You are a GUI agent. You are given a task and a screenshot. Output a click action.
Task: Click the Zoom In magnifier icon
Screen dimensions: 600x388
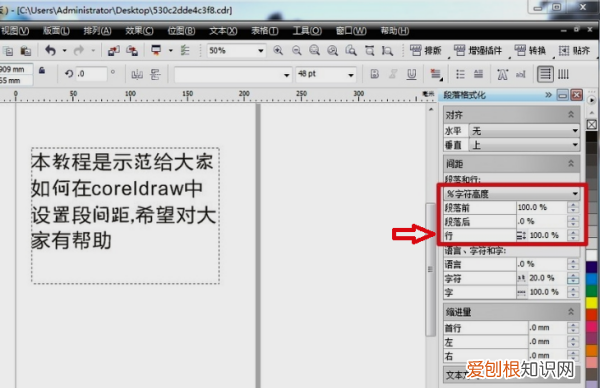(x=278, y=51)
